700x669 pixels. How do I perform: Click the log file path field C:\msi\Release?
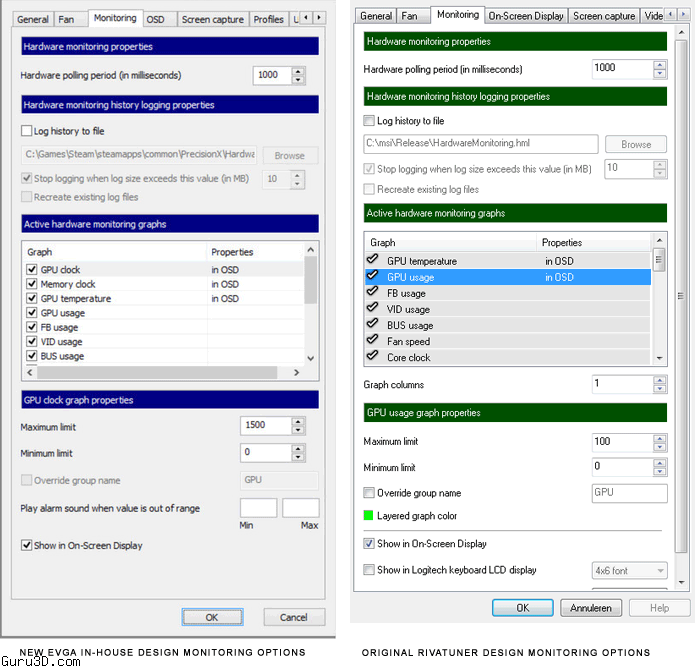click(481, 144)
